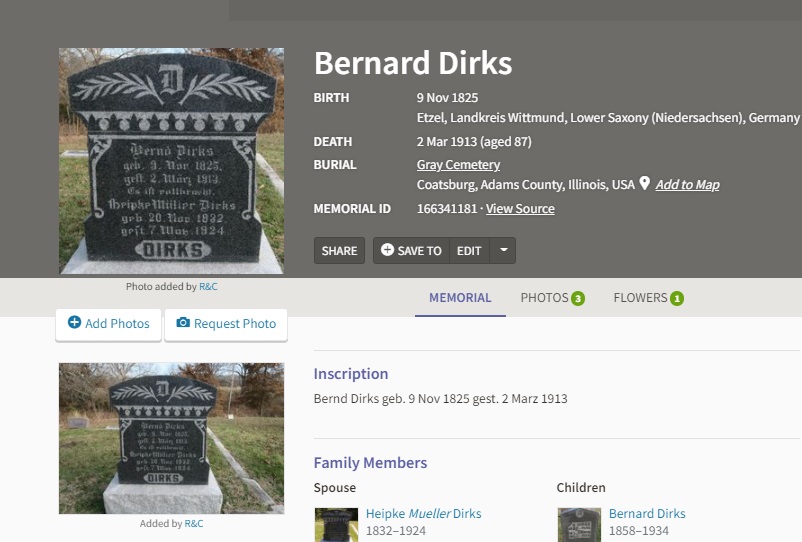Switch to the Memorial tab
Viewport: 802px width, 542px height.
pyautogui.click(x=460, y=298)
